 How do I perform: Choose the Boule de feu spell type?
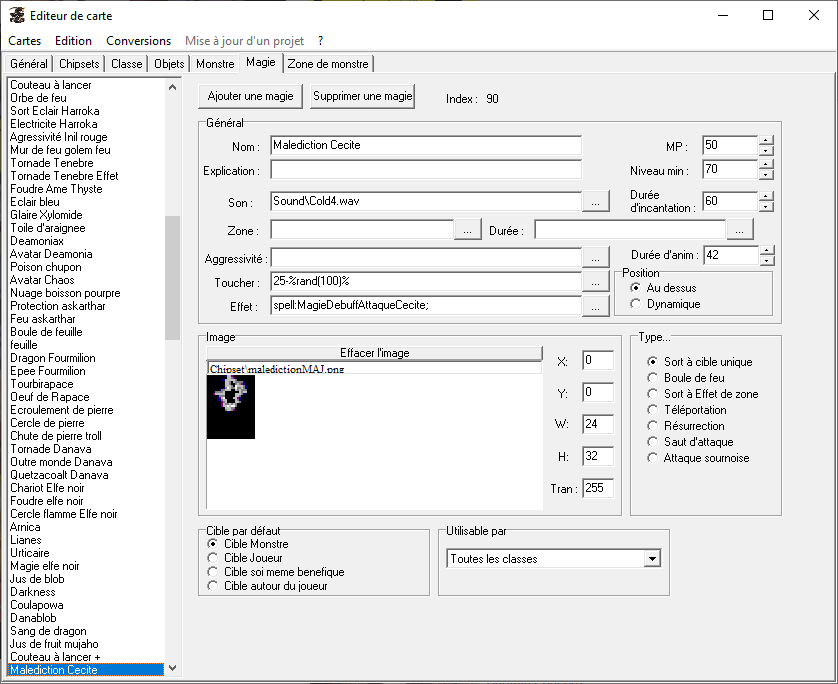click(653, 378)
